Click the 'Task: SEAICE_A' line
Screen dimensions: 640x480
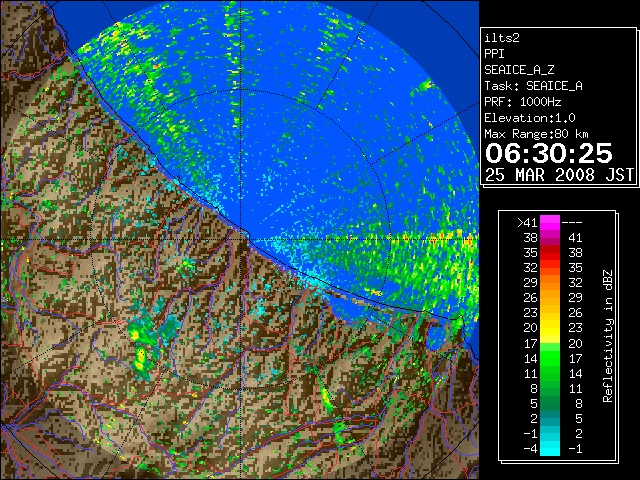click(x=533, y=86)
